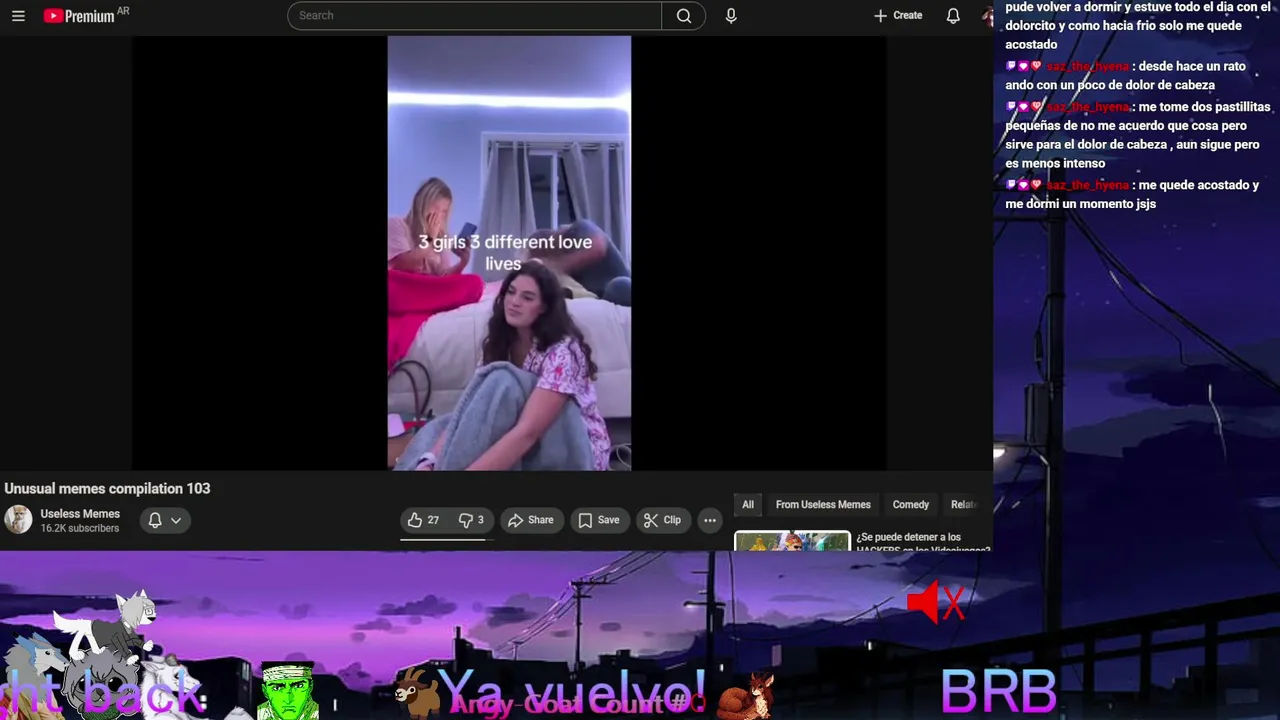Expand the channel notification preferences dropdown
Viewport: 1280px width, 720px height.
click(x=165, y=520)
